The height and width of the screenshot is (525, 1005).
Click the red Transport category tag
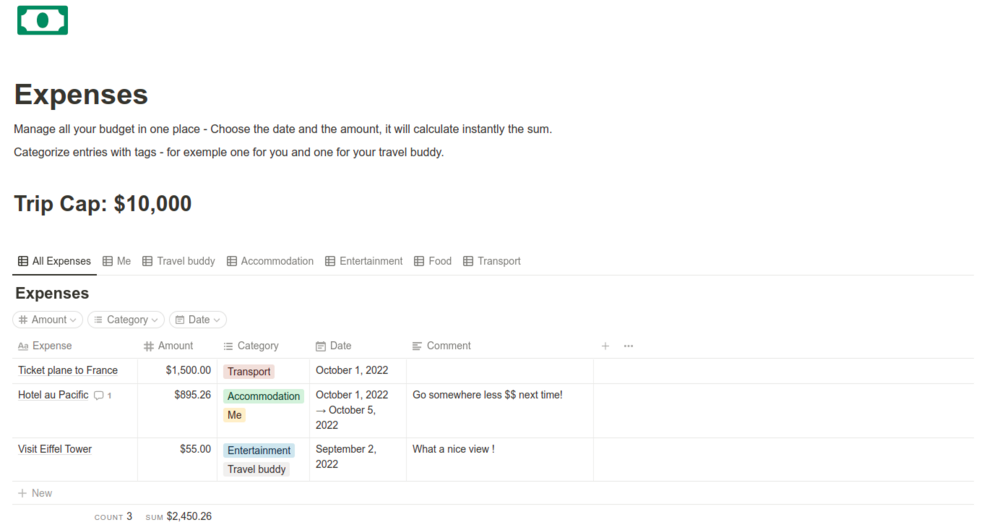click(249, 372)
